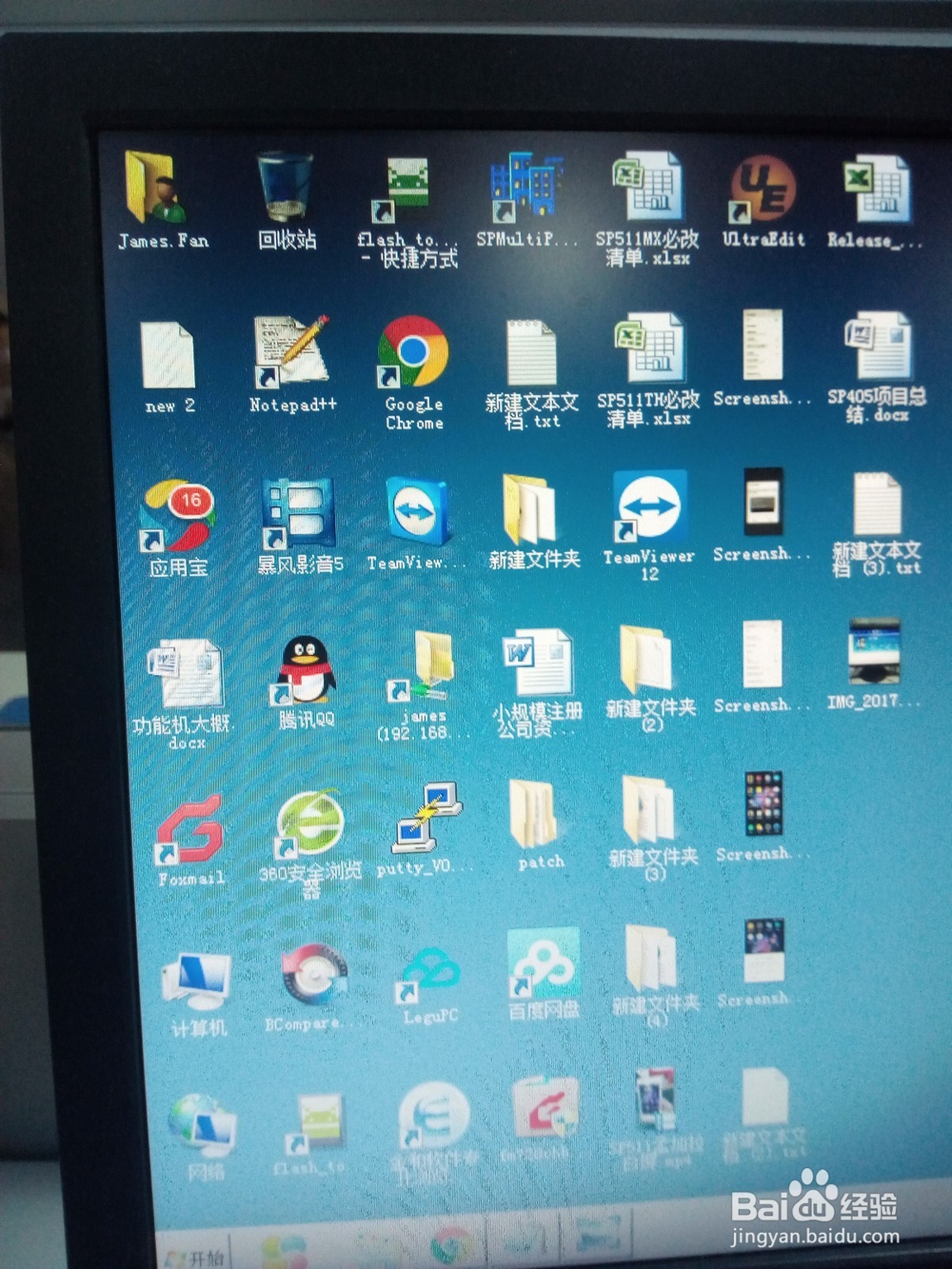Open 新建文件夹 (2) folder

(x=649, y=678)
